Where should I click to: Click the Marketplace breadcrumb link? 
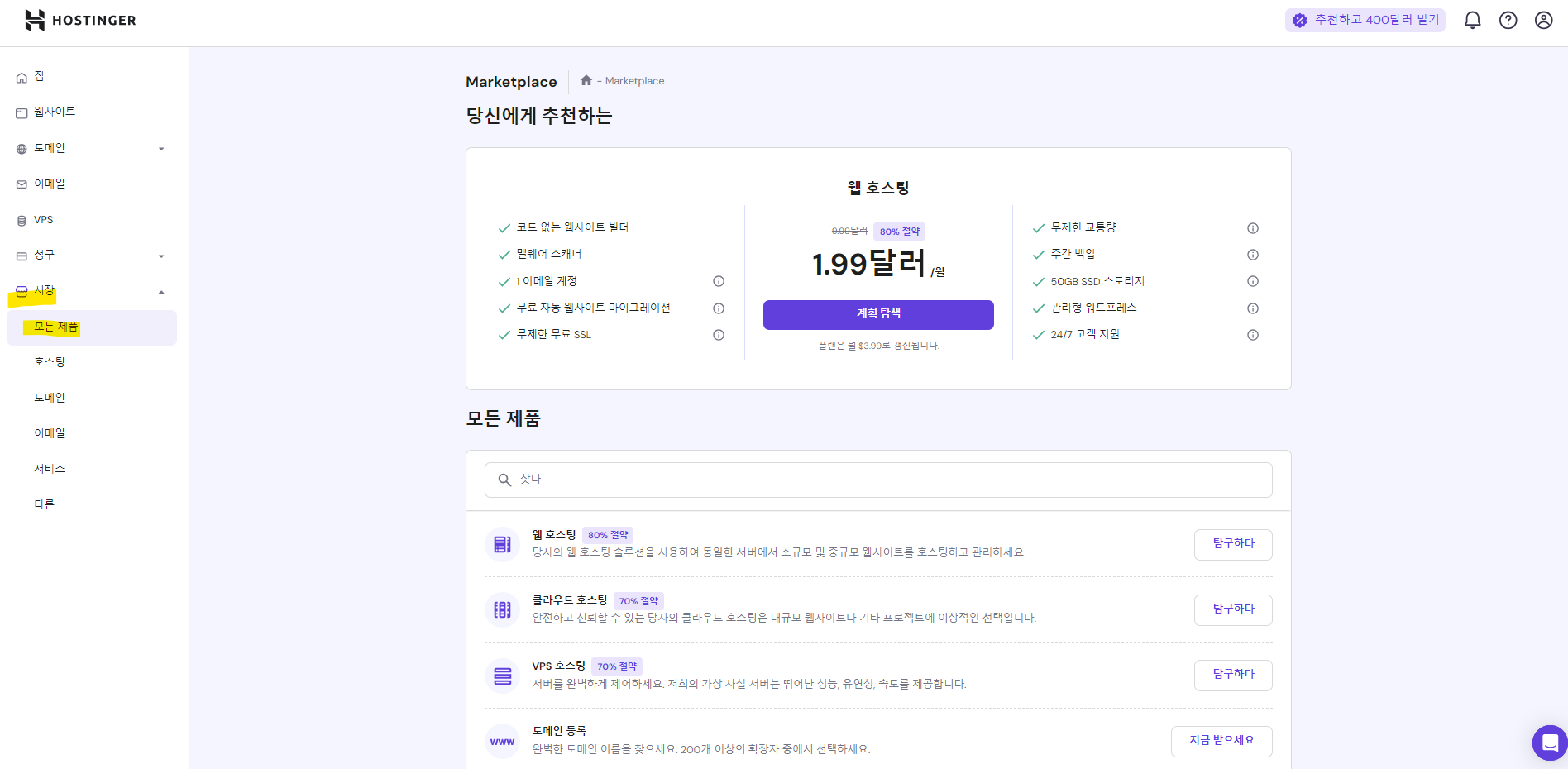(634, 81)
